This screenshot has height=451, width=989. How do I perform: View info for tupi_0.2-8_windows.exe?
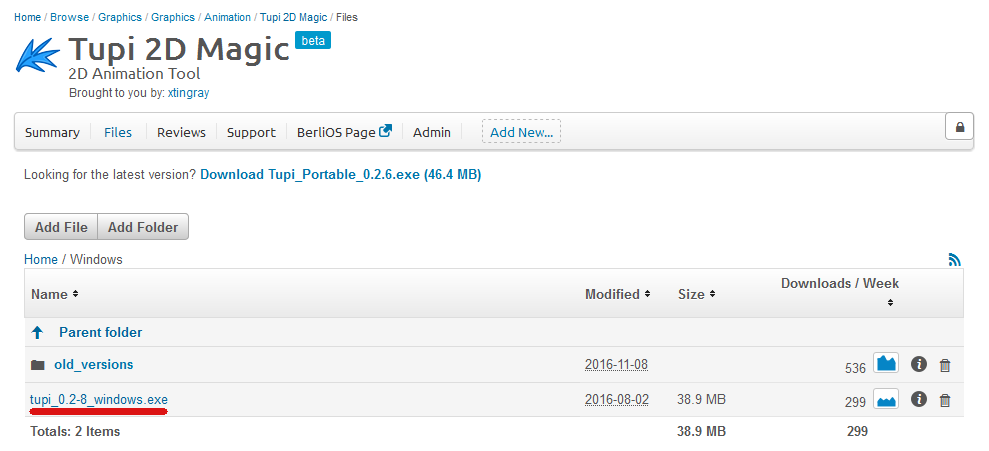[919, 400]
